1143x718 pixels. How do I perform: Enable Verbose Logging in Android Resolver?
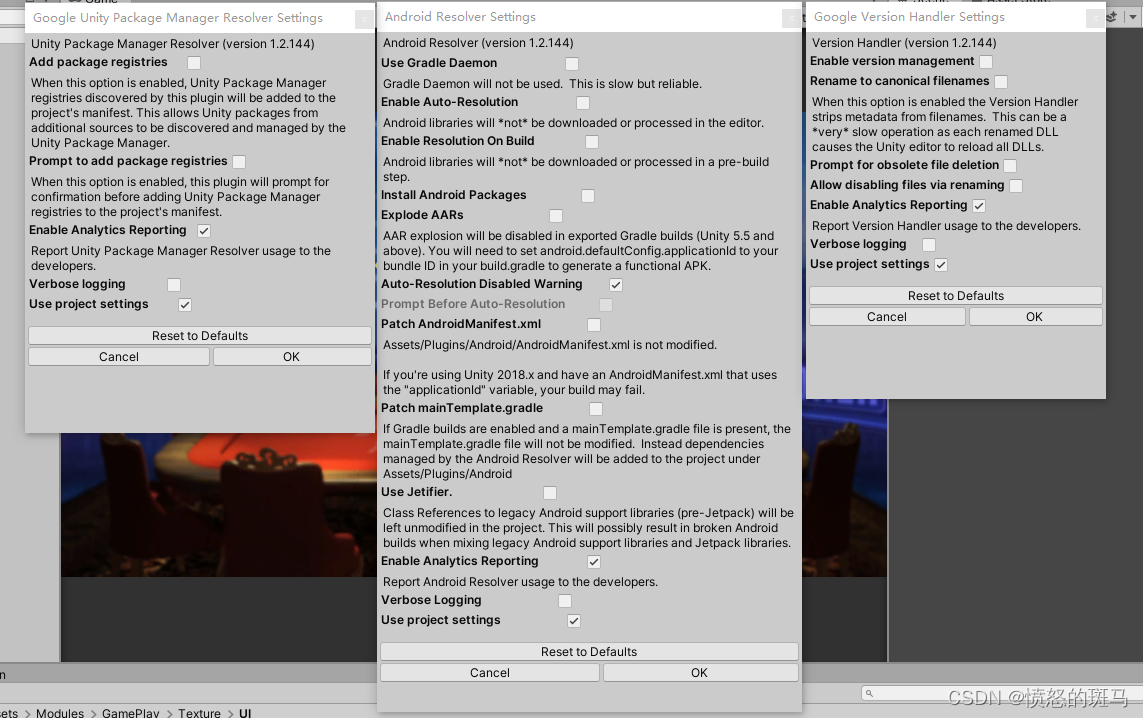tap(565, 601)
